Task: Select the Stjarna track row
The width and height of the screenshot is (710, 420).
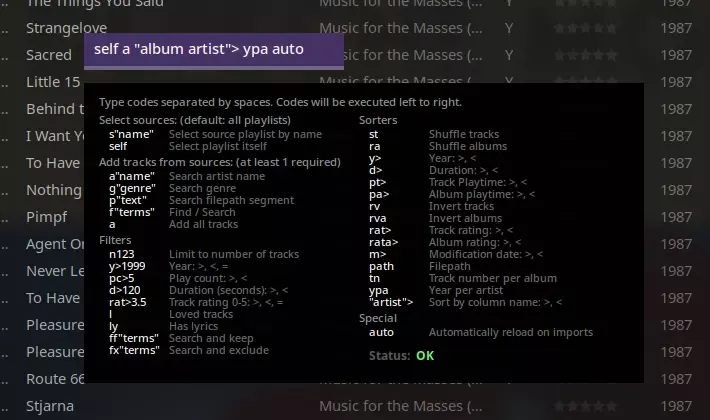Action: pos(355,406)
